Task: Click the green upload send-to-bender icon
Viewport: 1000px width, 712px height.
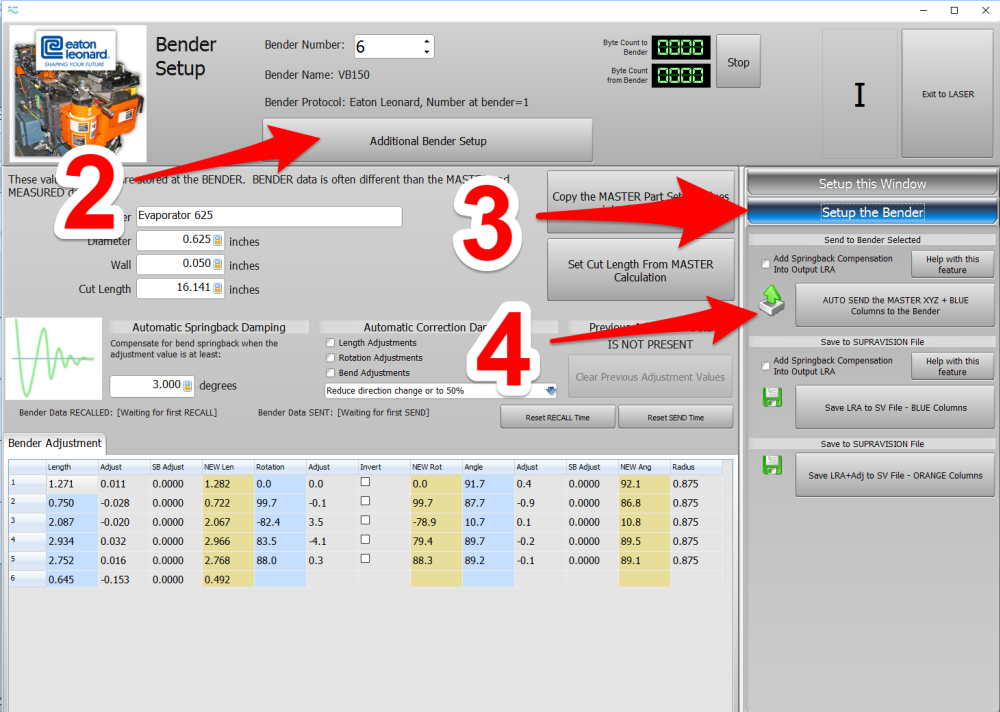Action: coord(771,304)
